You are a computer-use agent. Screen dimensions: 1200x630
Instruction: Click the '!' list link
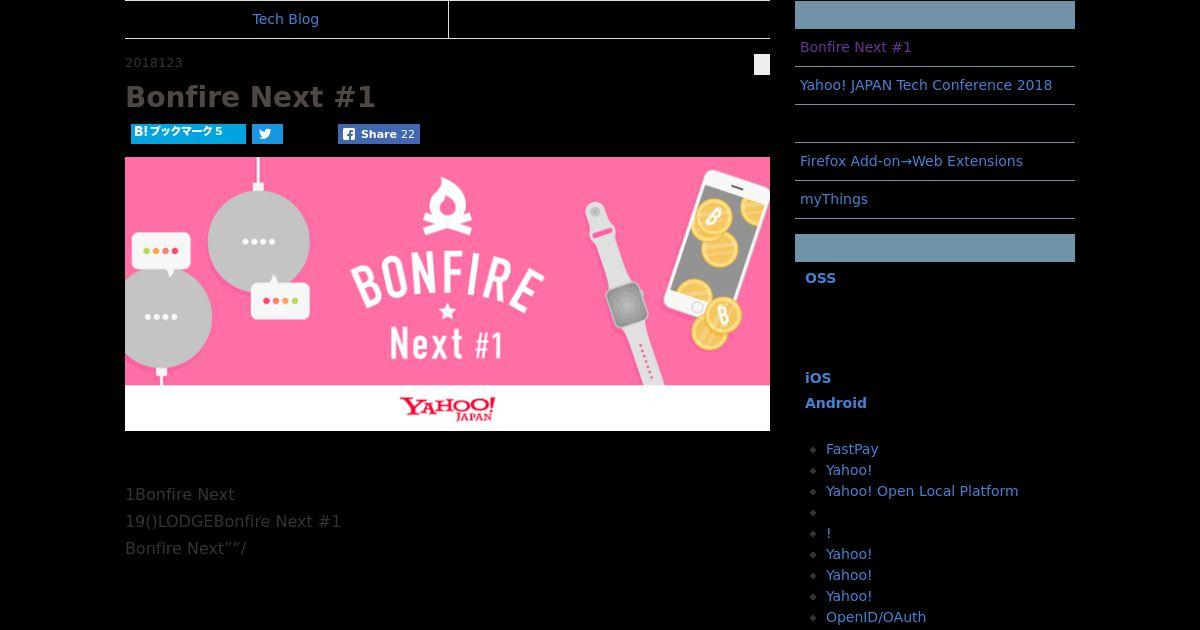click(x=829, y=533)
